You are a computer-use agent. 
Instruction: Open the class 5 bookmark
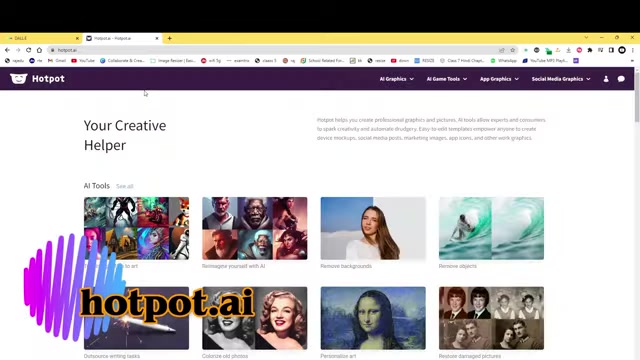[266, 60]
